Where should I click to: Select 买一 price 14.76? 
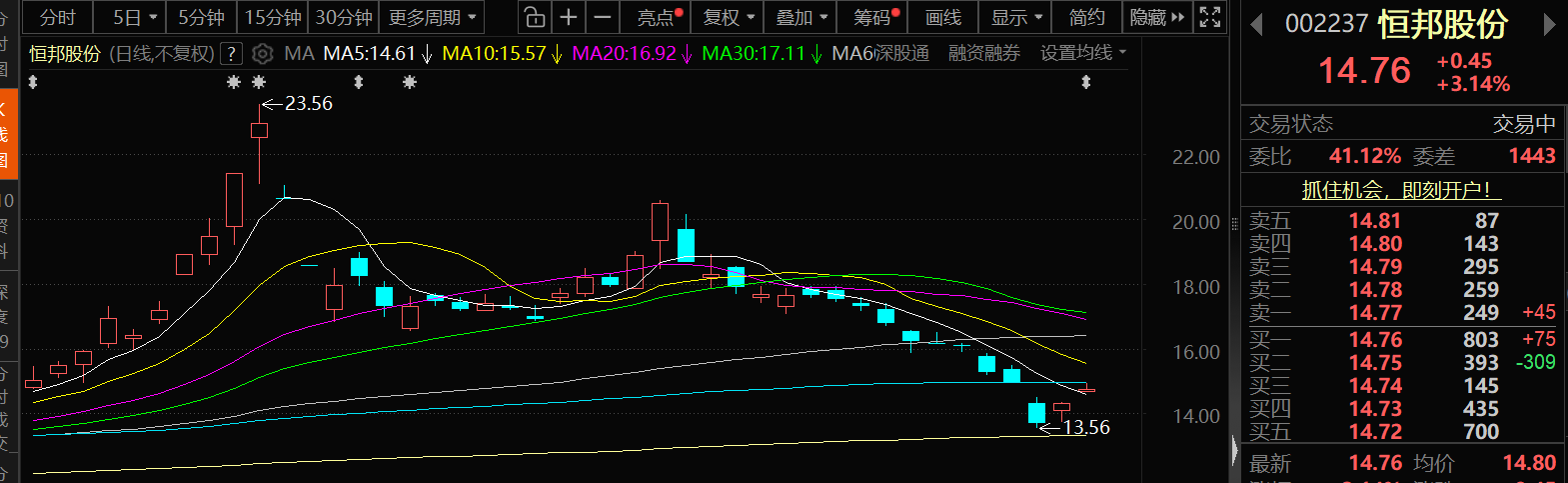(1375, 340)
